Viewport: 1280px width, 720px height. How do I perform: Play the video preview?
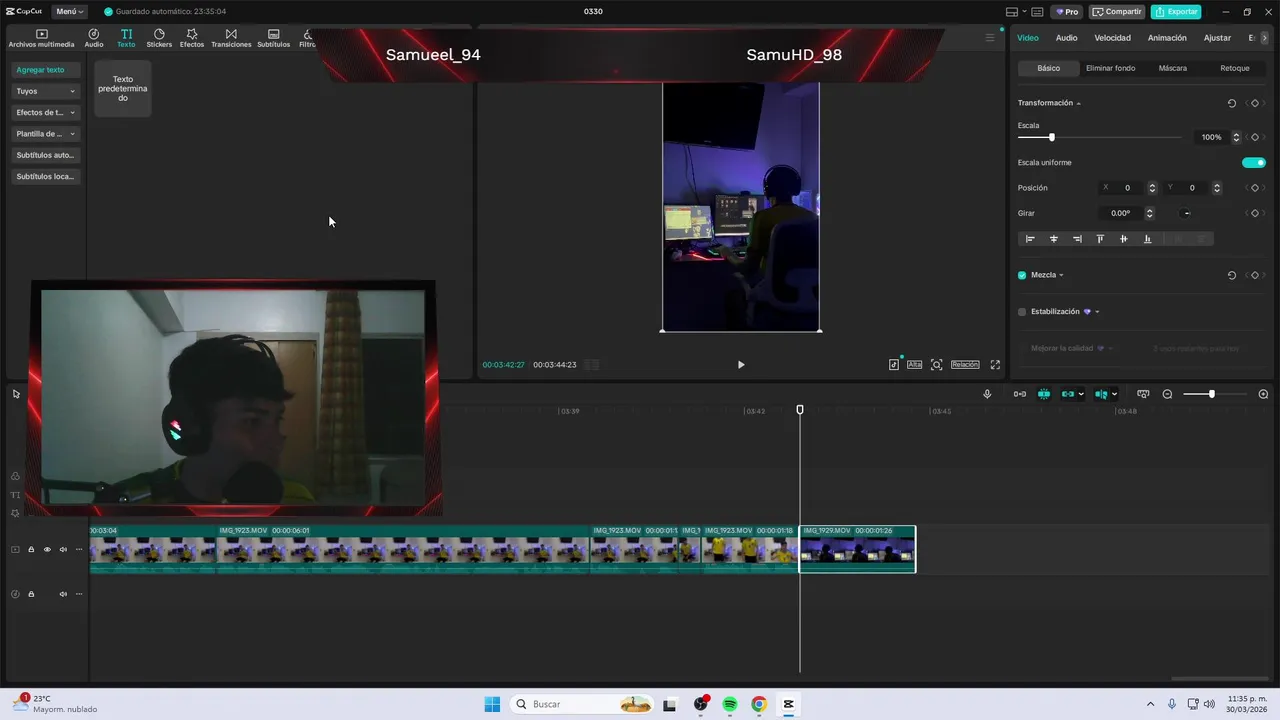coord(741,365)
